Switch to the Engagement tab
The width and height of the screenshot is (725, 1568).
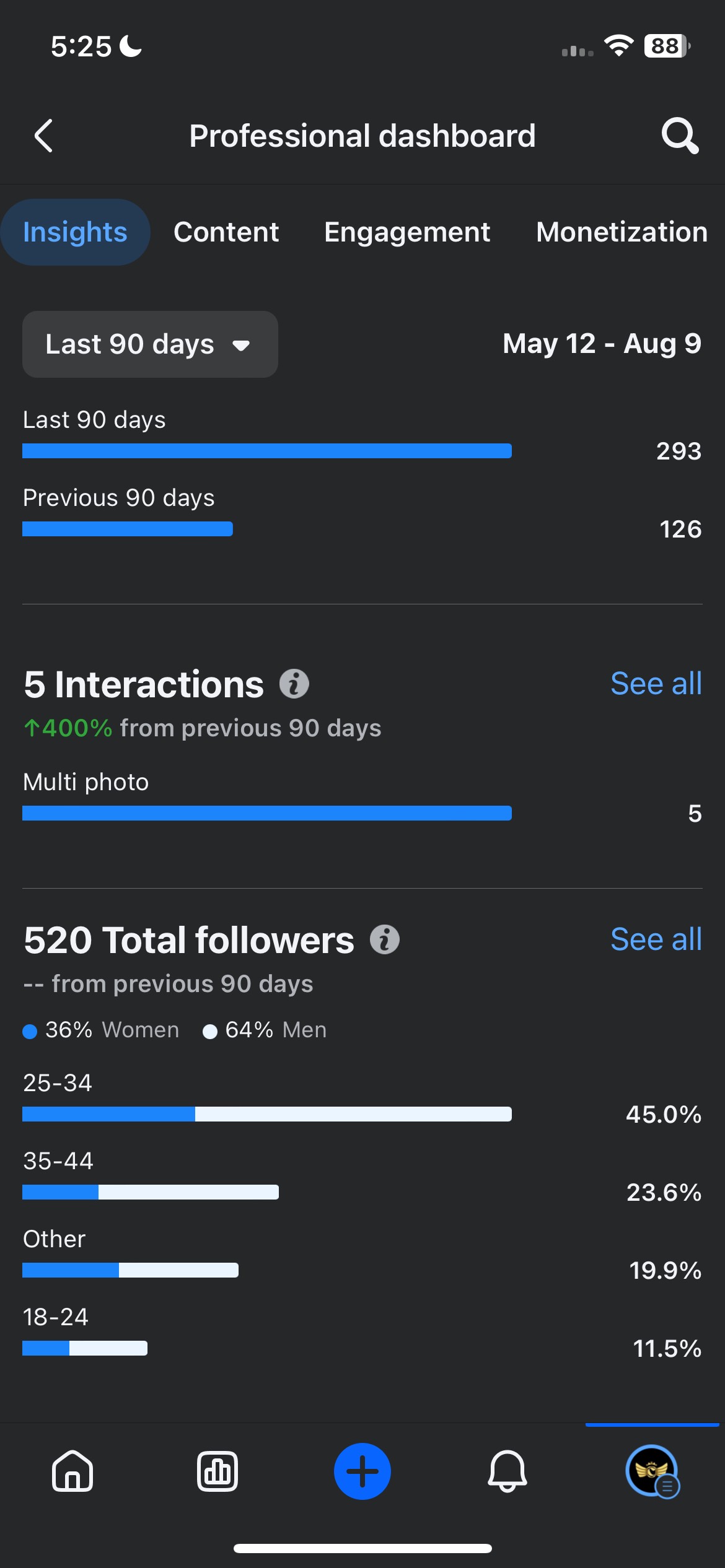407,232
